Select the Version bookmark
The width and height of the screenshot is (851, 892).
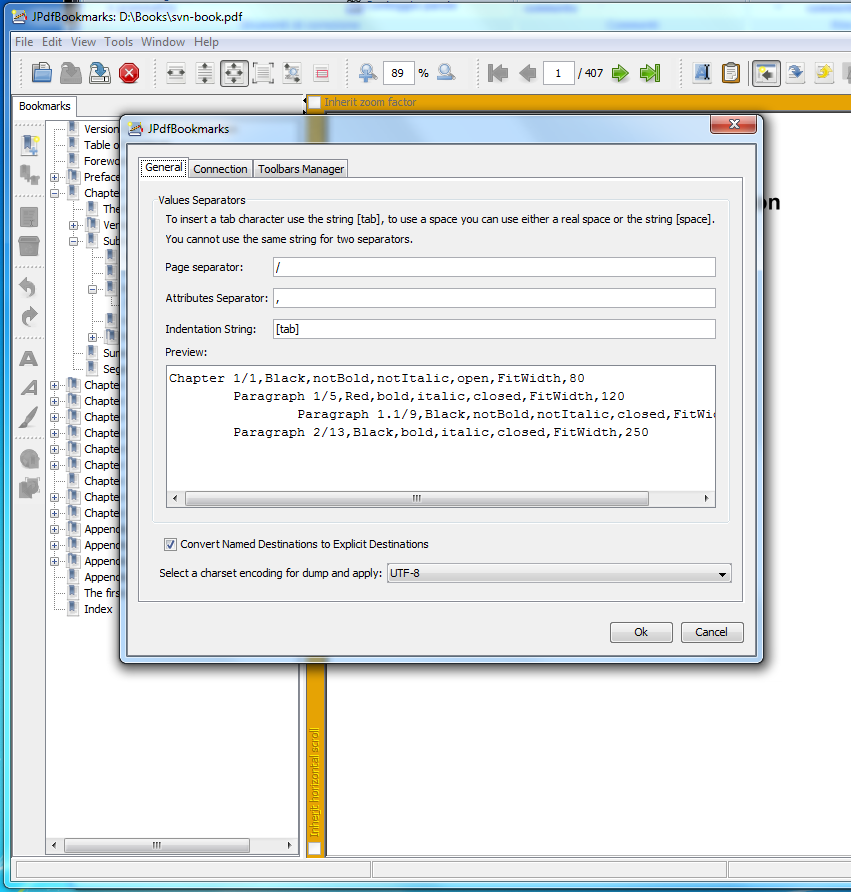coord(101,129)
